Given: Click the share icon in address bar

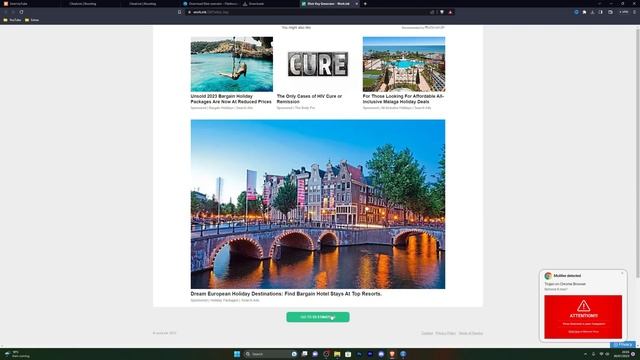Looking at the screenshot, I should (432, 12).
